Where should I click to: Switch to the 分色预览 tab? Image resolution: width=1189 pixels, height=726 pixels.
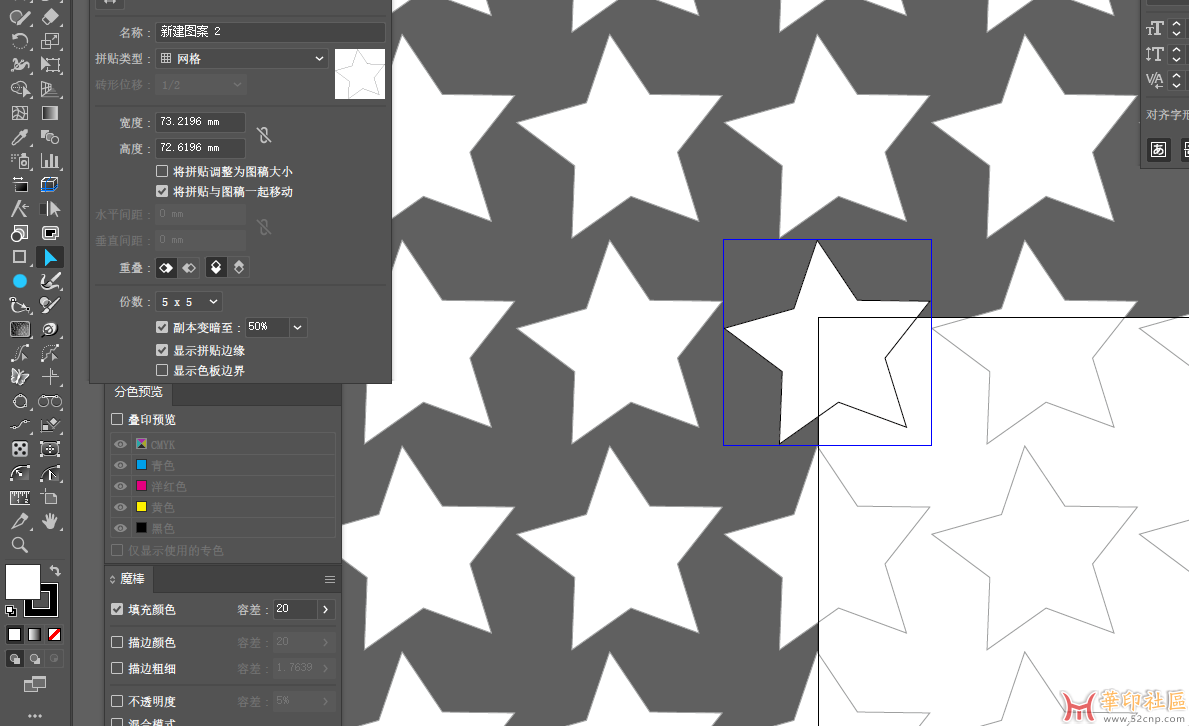pyautogui.click(x=139, y=392)
